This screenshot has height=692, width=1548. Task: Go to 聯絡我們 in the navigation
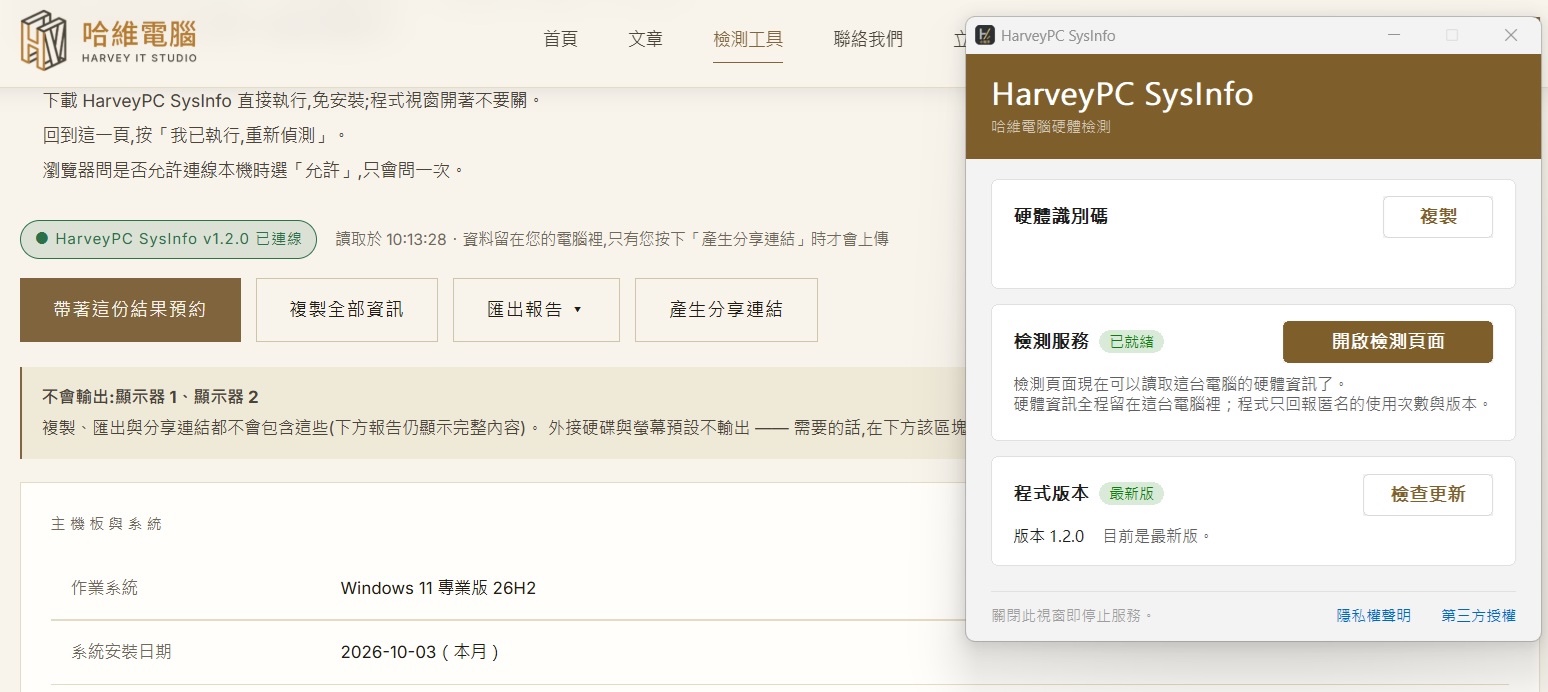tap(868, 39)
